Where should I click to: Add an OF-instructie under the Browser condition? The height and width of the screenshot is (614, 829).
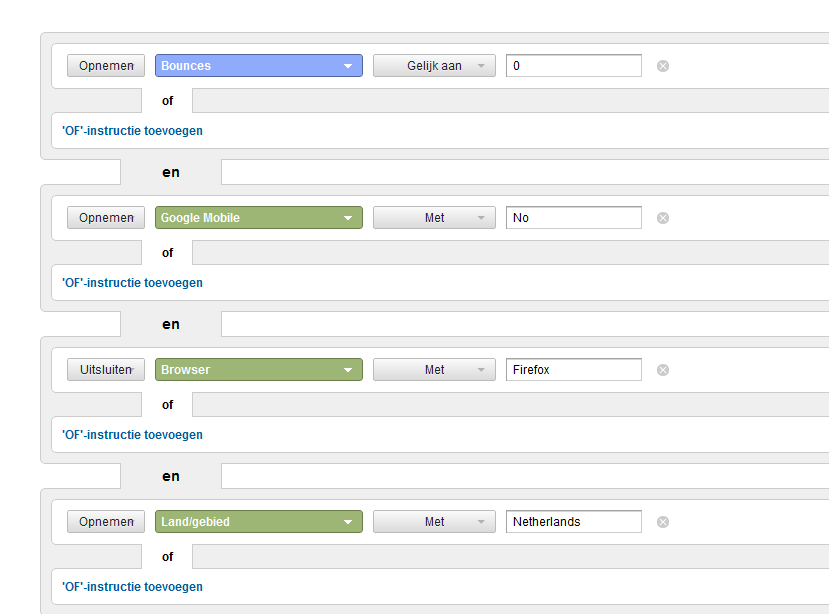click(x=132, y=435)
